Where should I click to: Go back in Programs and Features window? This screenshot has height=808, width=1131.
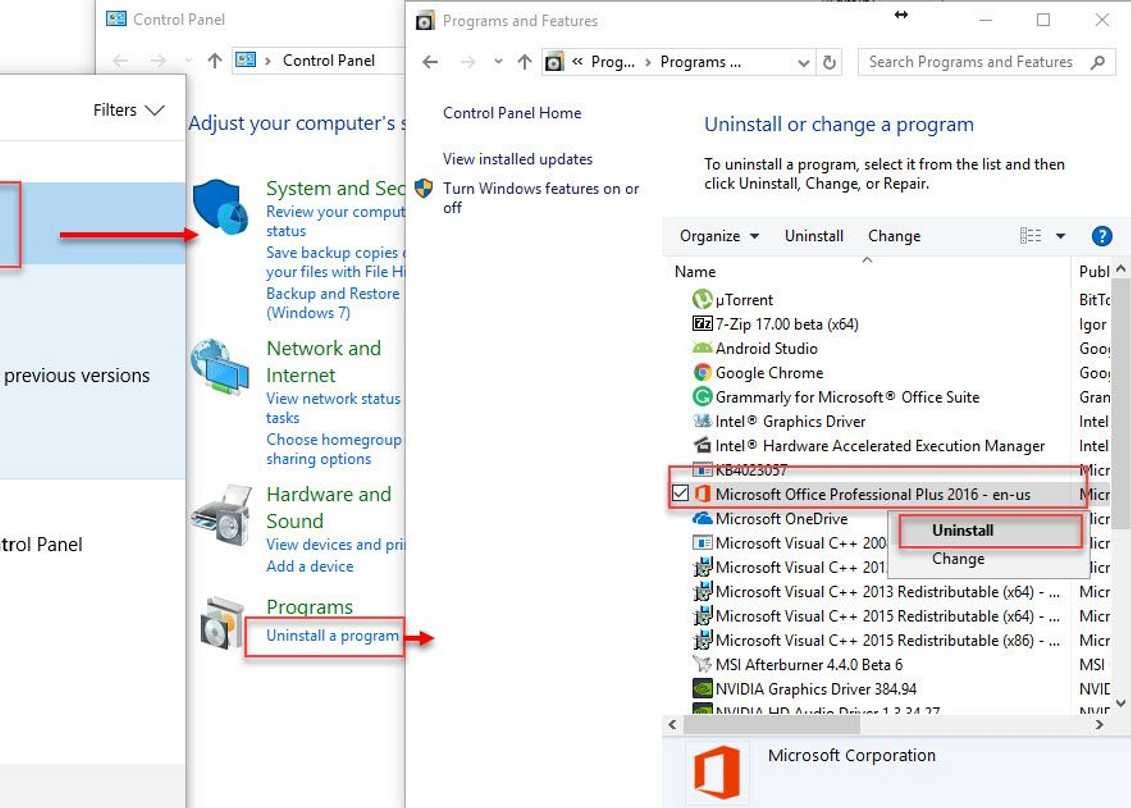click(430, 63)
